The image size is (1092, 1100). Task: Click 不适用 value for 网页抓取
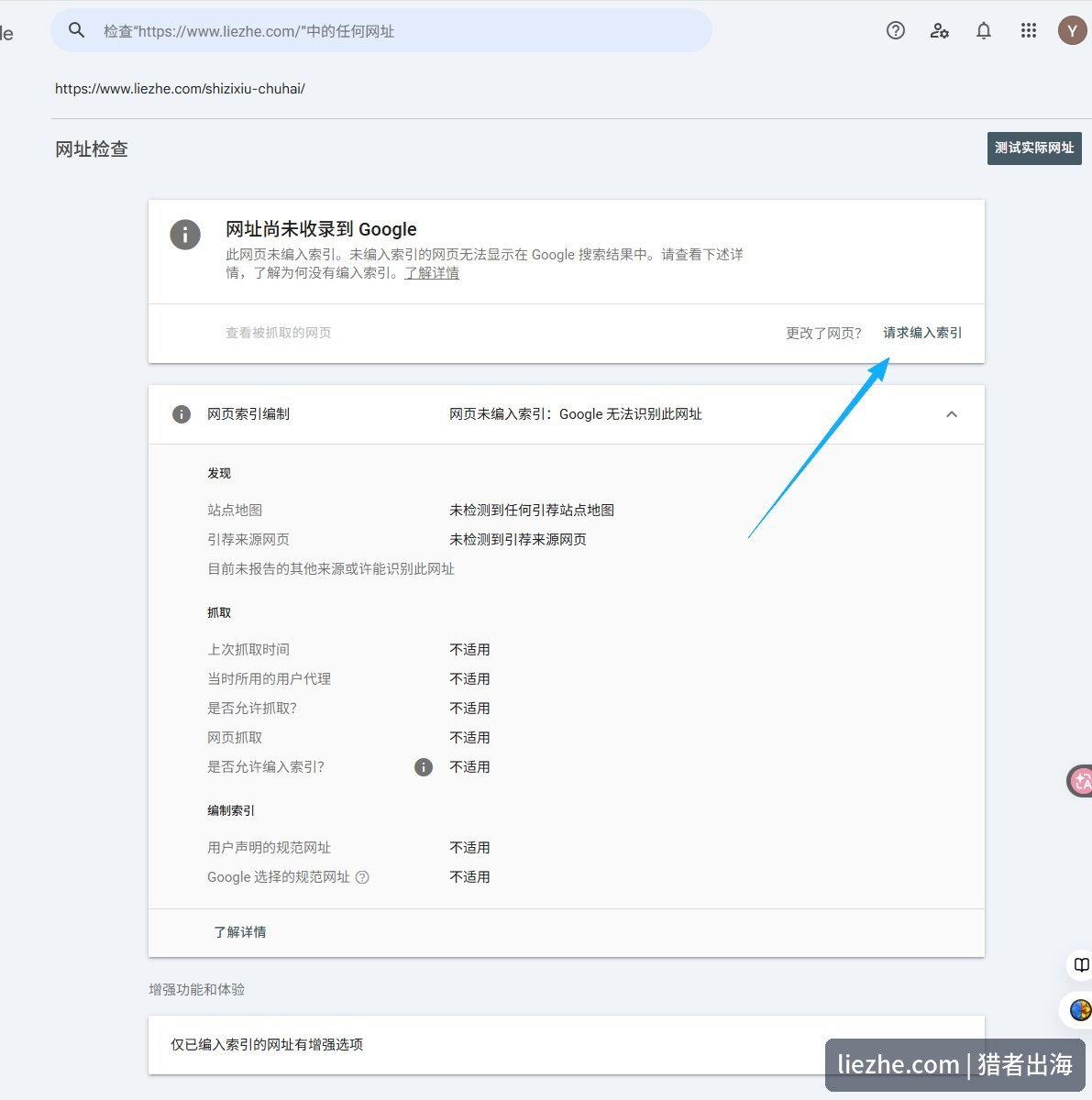pyautogui.click(x=469, y=738)
